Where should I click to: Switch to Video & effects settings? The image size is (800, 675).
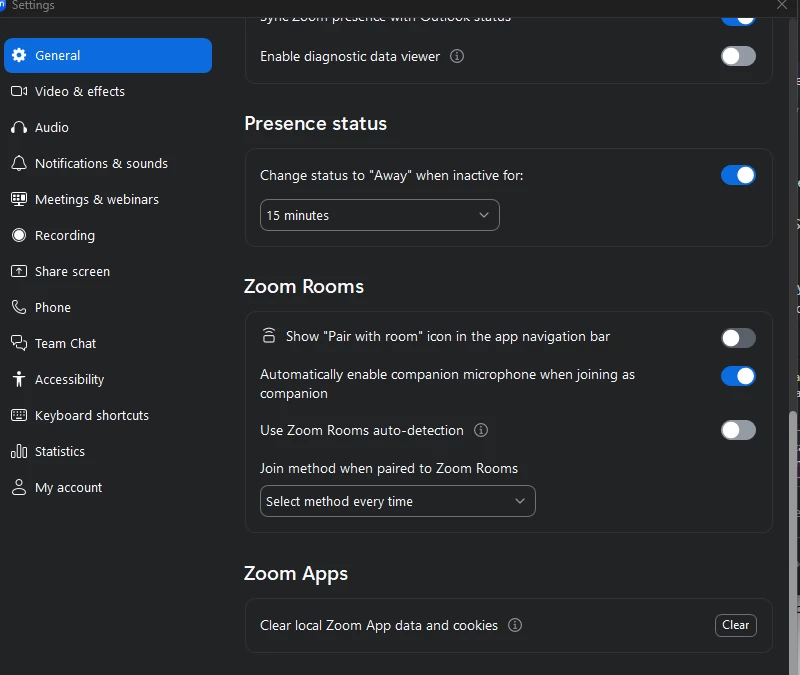(x=108, y=91)
